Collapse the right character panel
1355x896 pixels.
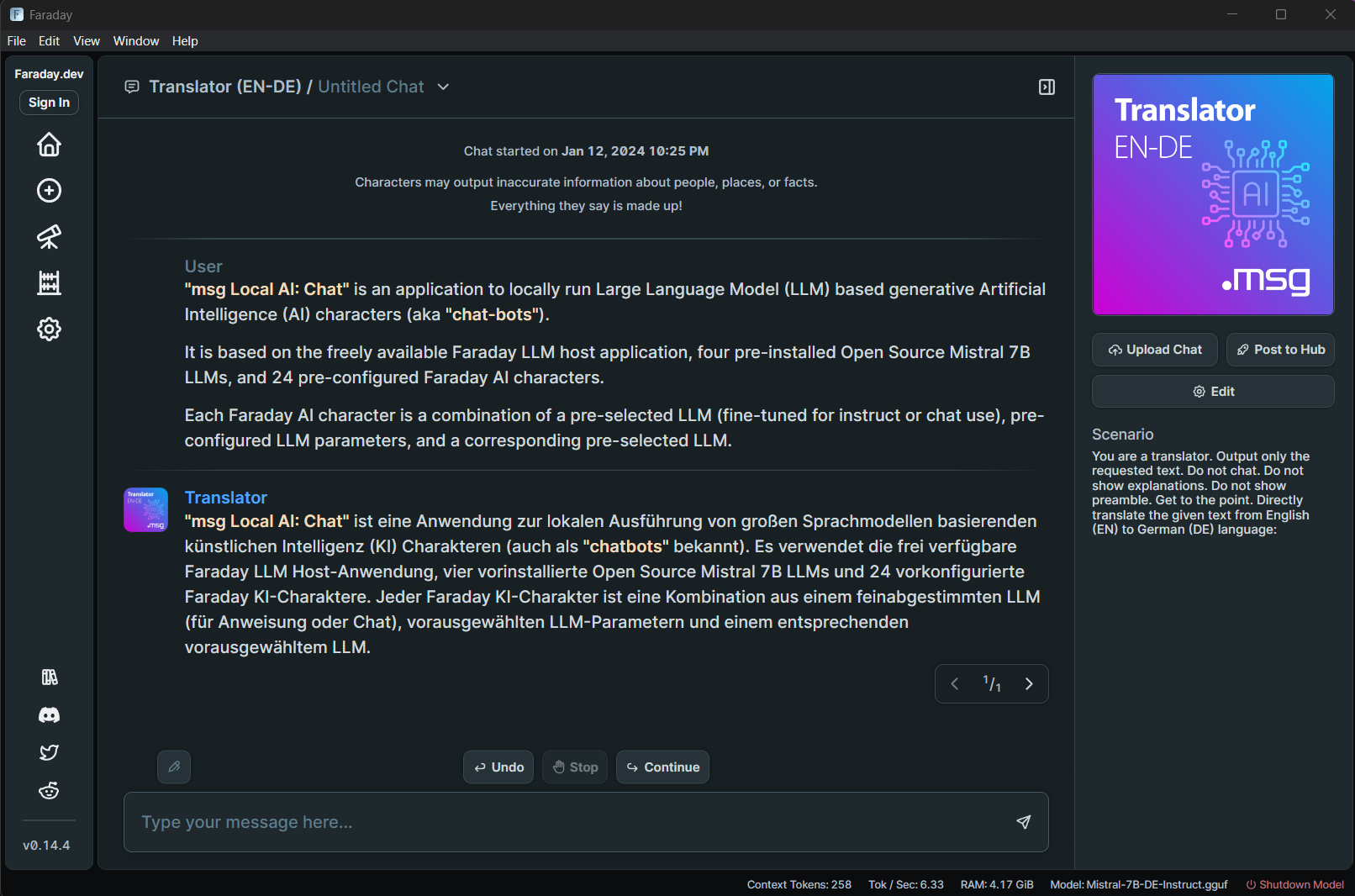click(1046, 87)
